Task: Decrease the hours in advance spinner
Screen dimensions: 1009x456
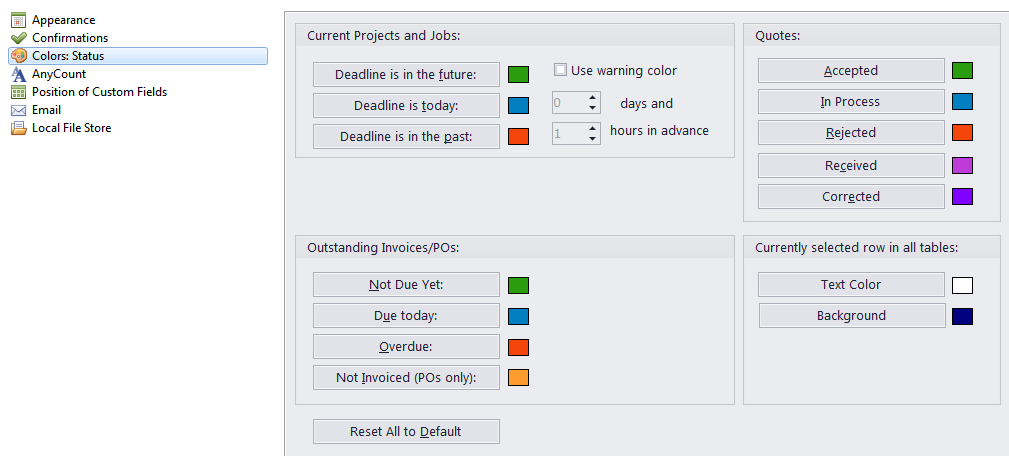Action: point(593,138)
